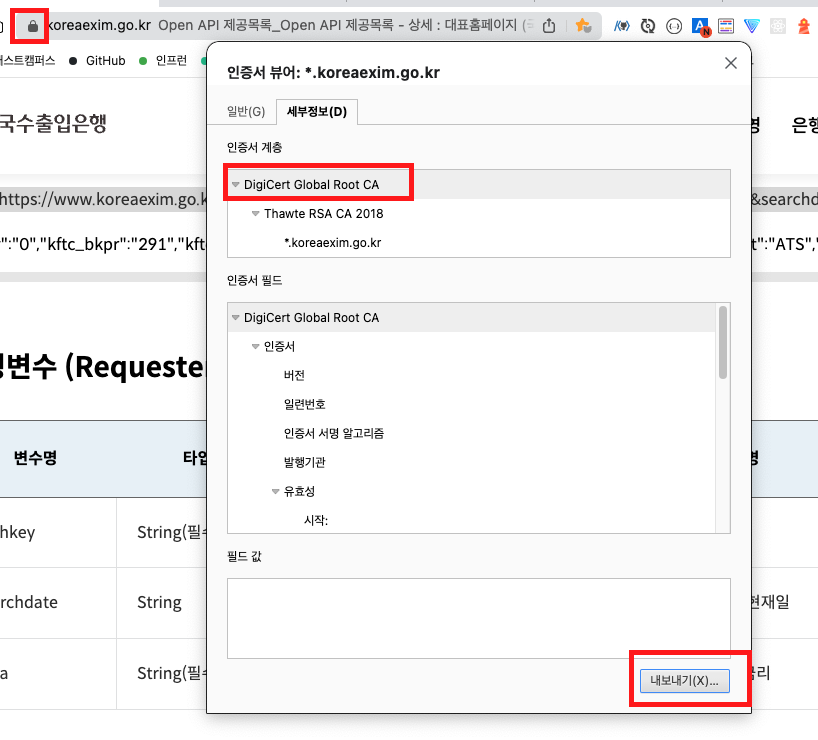Select the 세부정보(D) tab

click(x=317, y=112)
